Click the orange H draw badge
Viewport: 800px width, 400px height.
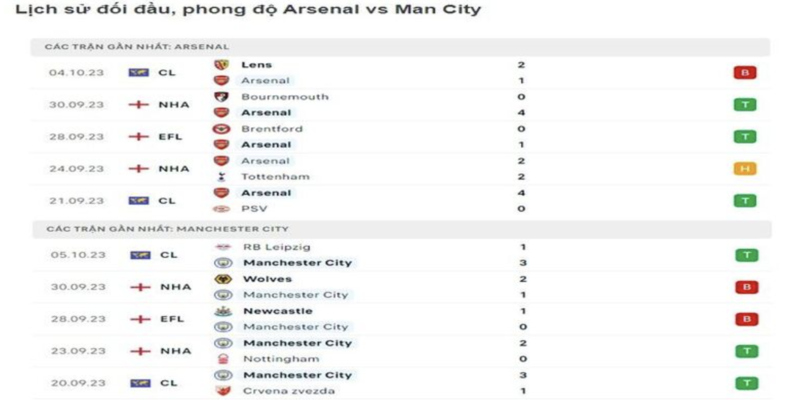click(744, 169)
